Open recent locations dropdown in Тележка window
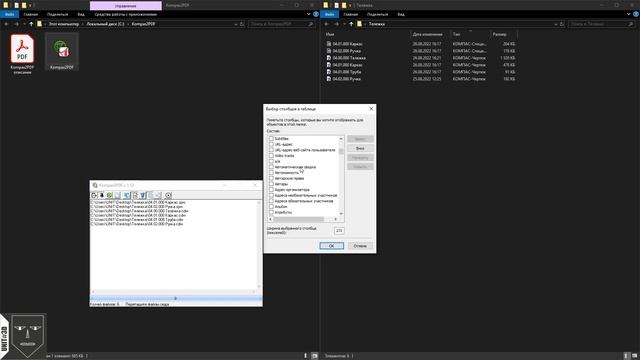Image resolution: width=640 pixels, height=360 pixels. click(x=344, y=24)
